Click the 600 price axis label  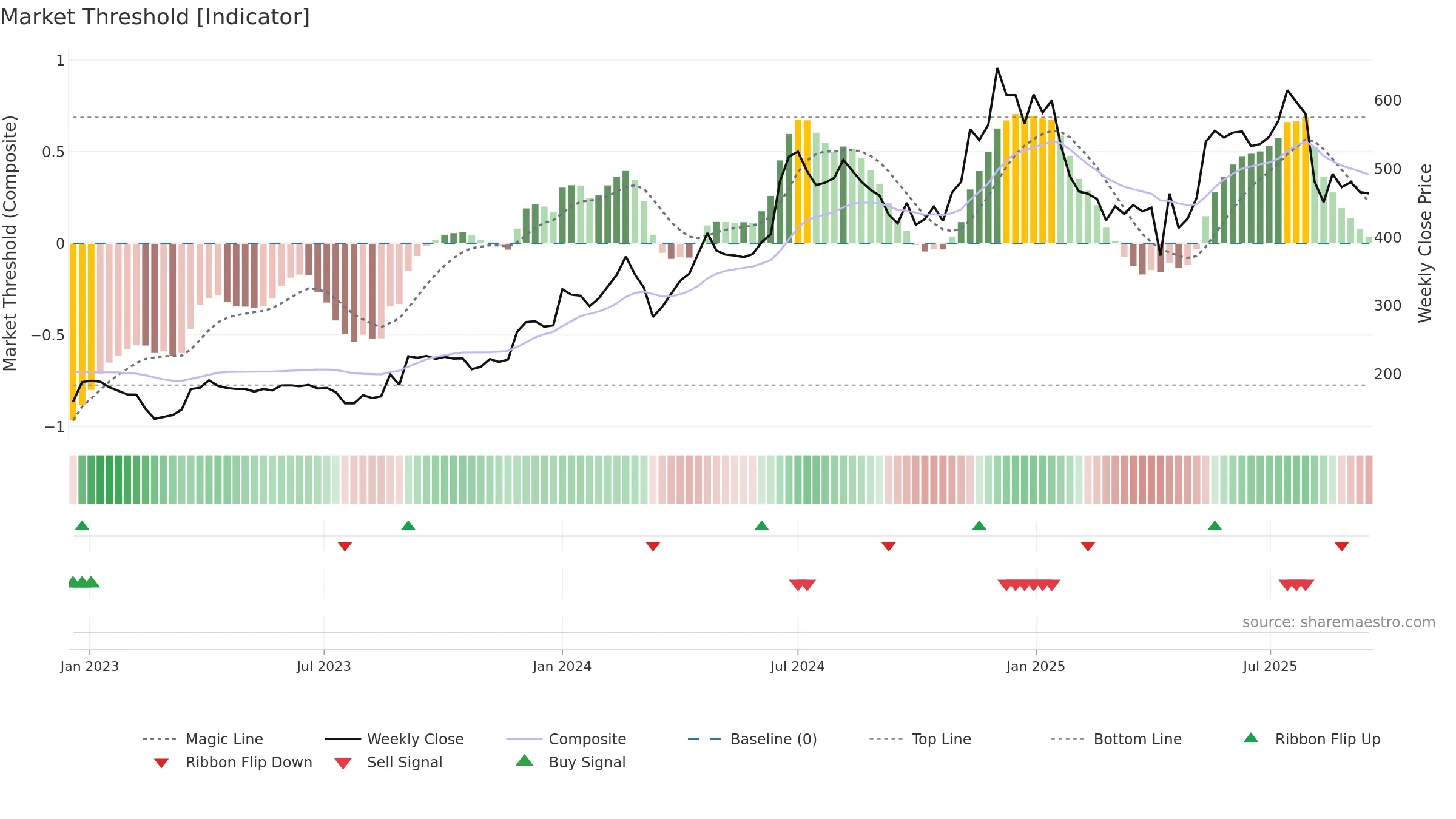[x=1388, y=100]
